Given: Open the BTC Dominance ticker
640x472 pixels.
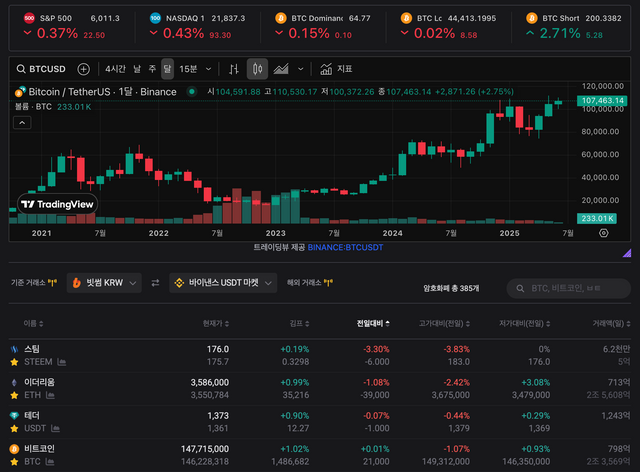Looking at the screenshot, I should pos(323,27).
